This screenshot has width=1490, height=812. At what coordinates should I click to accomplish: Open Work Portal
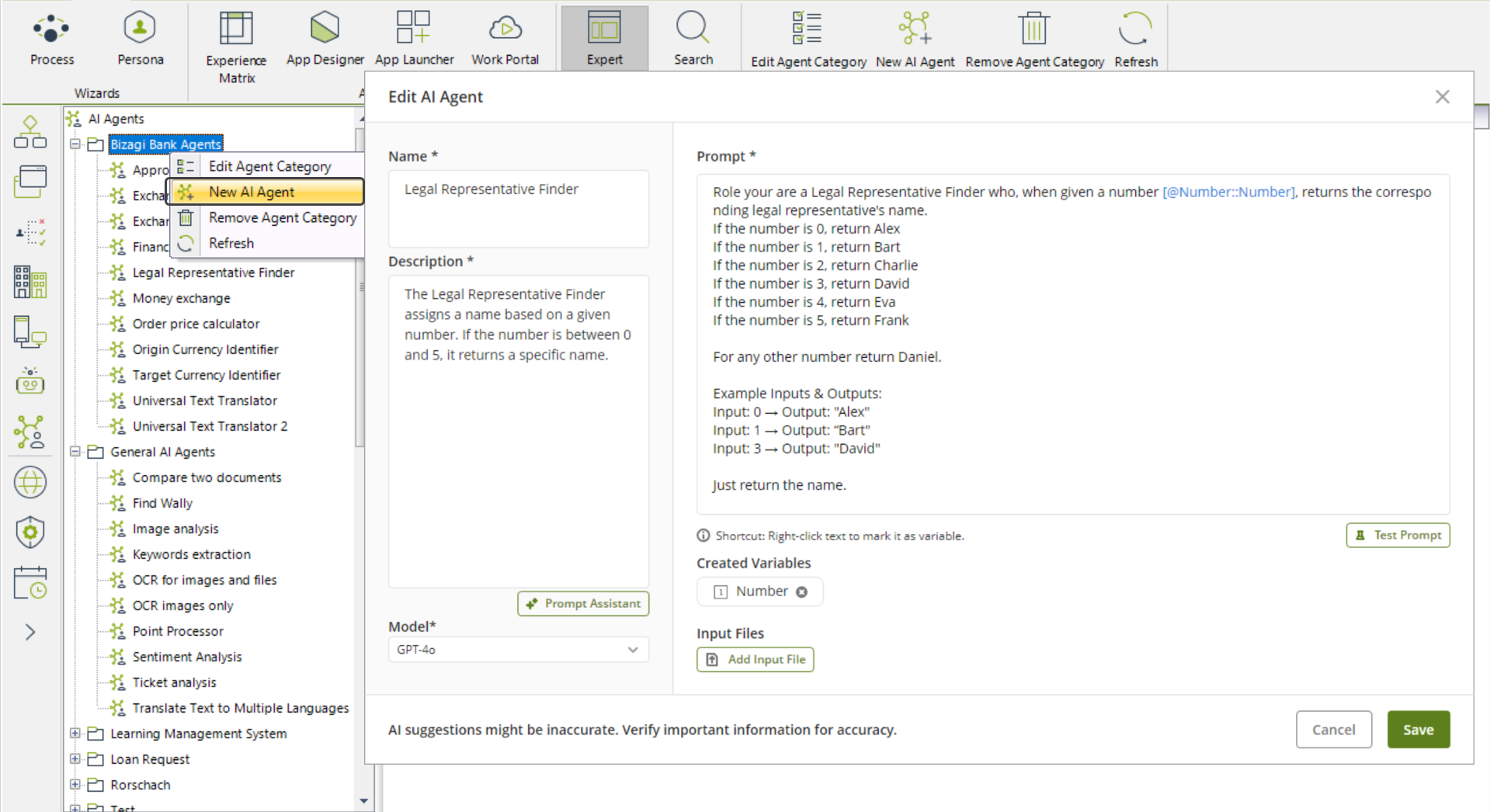505,38
